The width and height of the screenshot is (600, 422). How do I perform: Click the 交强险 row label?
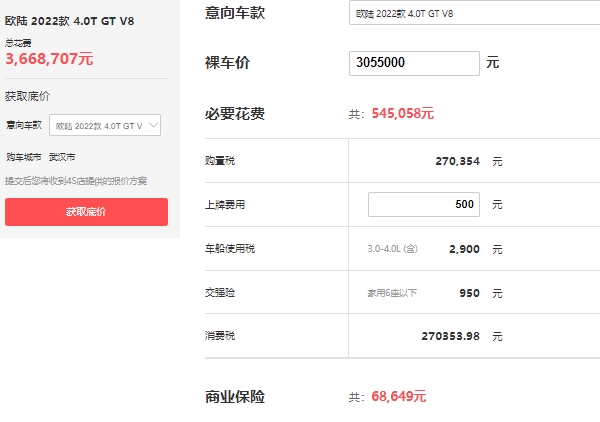[219, 293]
